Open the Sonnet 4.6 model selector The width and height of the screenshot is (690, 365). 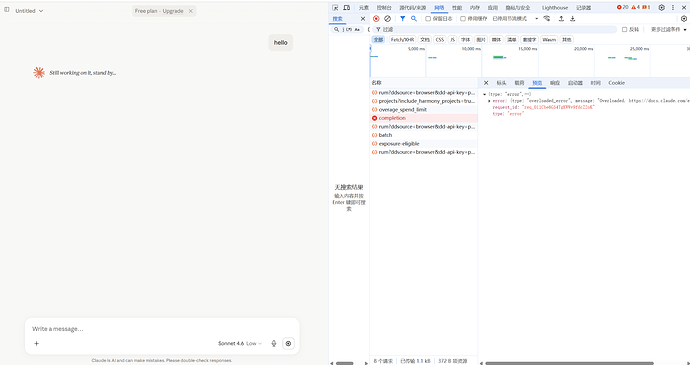pos(240,343)
